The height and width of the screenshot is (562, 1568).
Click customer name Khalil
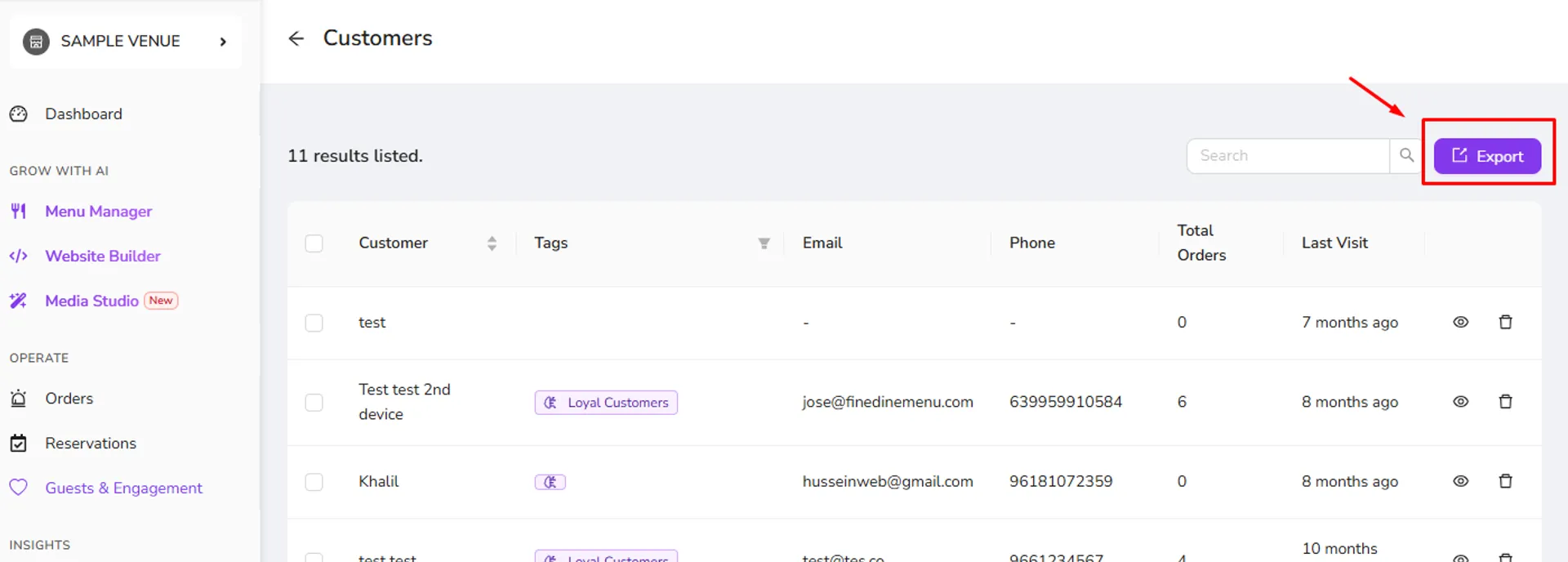pos(379,482)
